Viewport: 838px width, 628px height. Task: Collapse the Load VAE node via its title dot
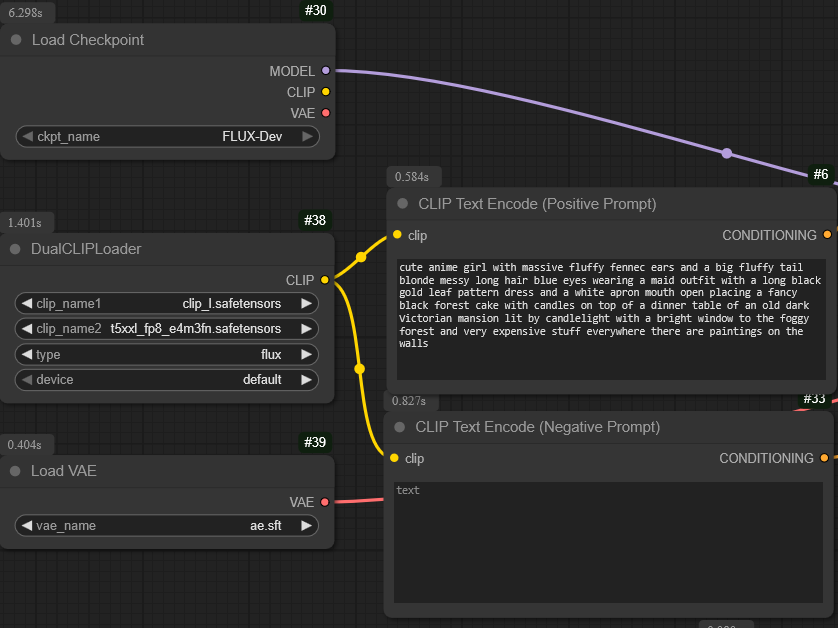[16, 471]
